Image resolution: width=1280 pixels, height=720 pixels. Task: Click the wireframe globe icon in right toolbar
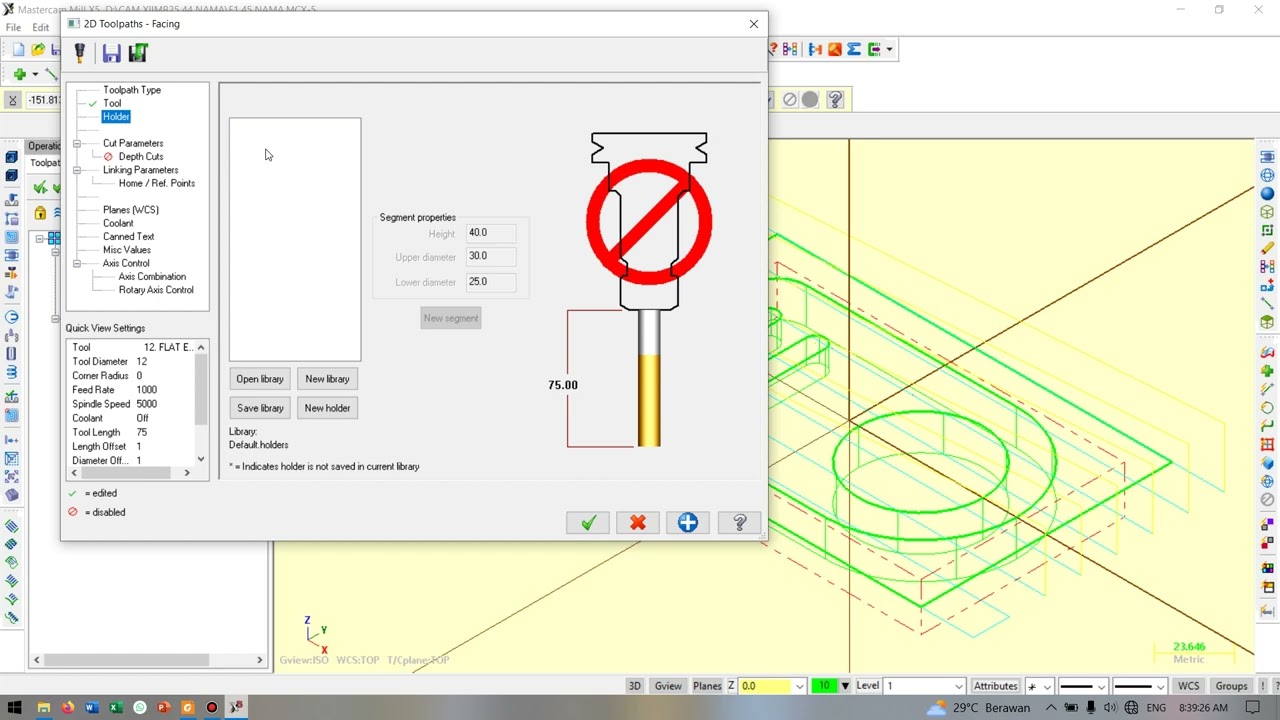[1267, 176]
